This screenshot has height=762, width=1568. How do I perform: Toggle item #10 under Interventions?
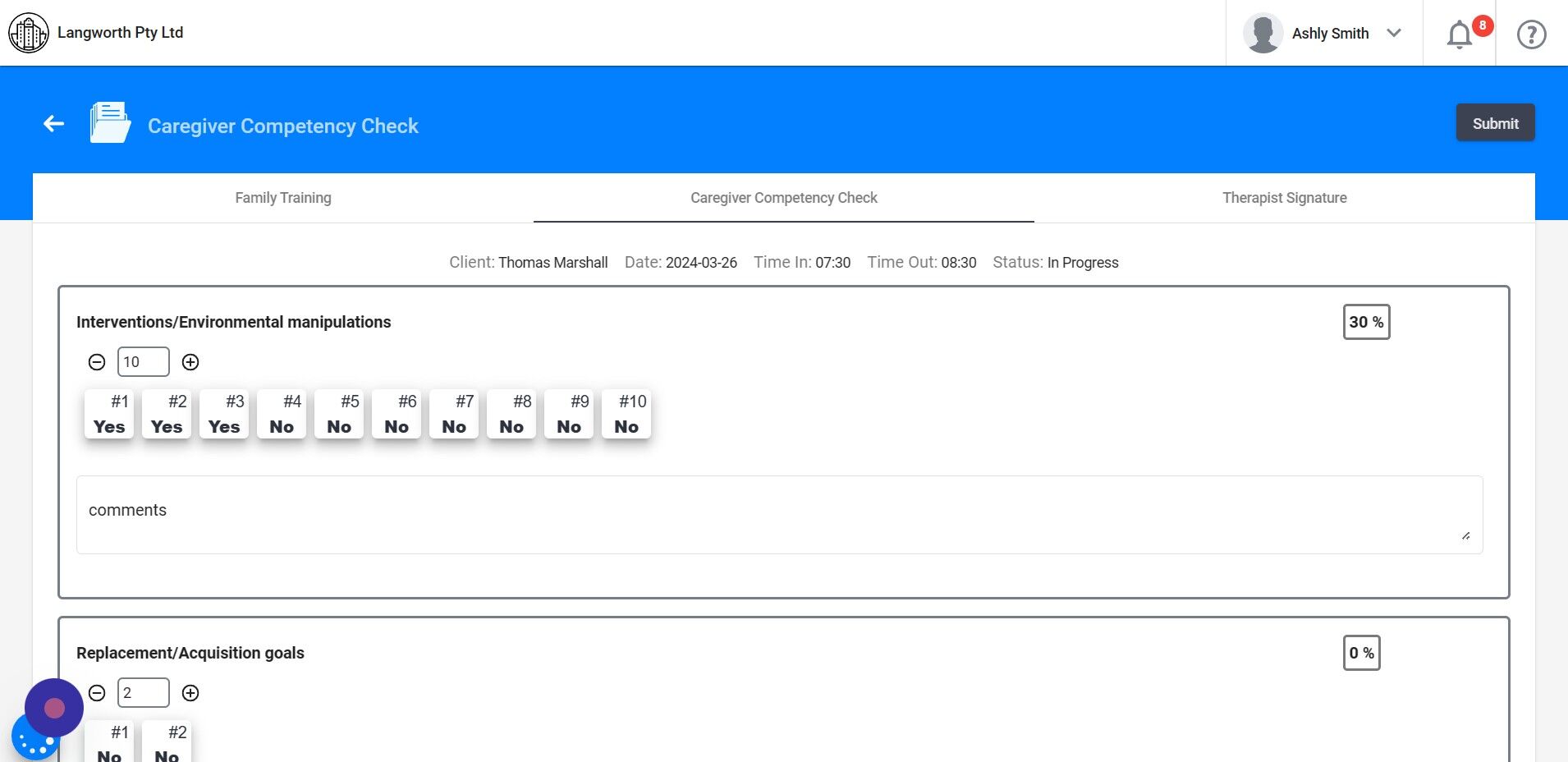click(x=626, y=415)
